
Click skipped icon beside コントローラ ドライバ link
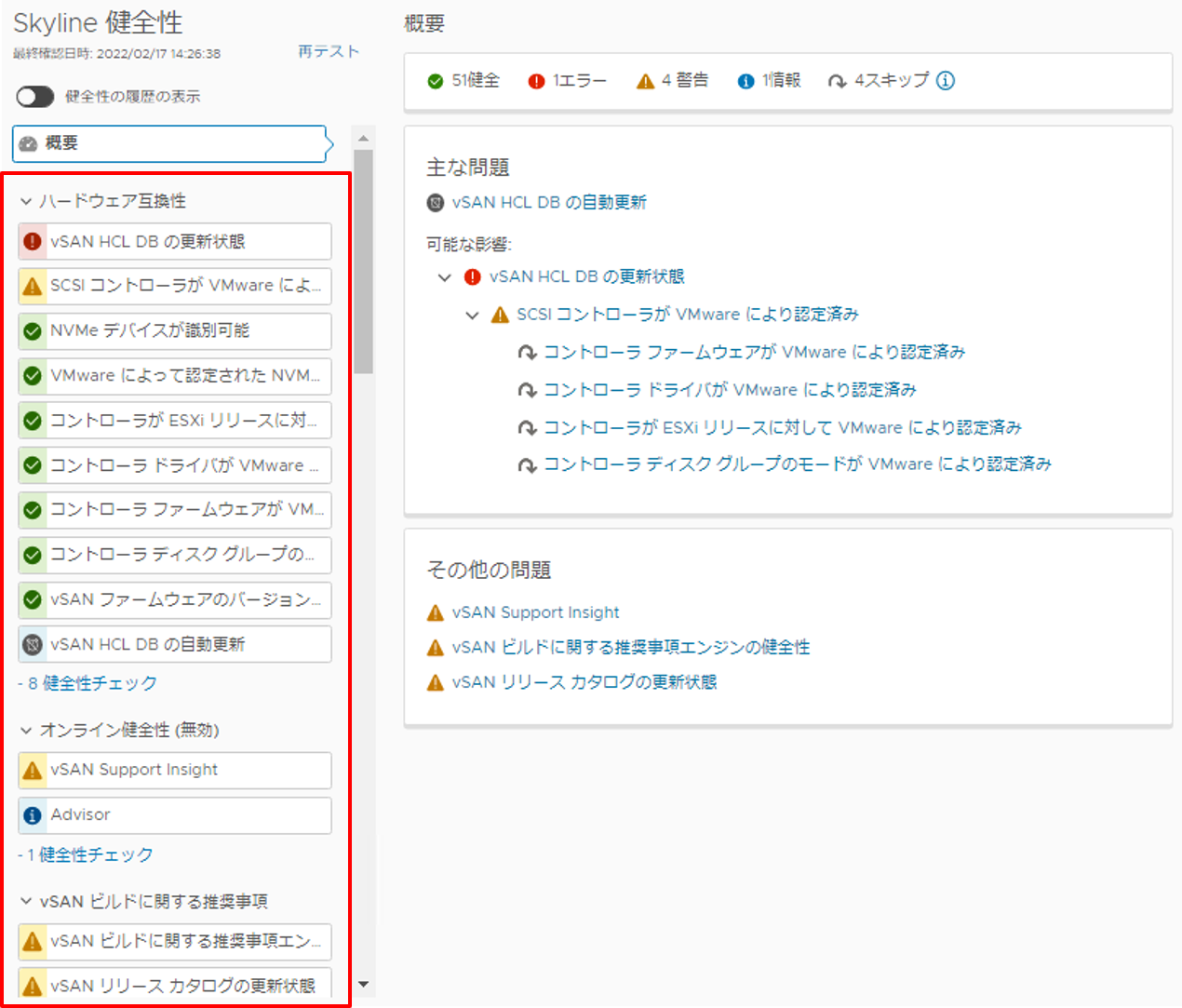pyautogui.click(x=528, y=390)
